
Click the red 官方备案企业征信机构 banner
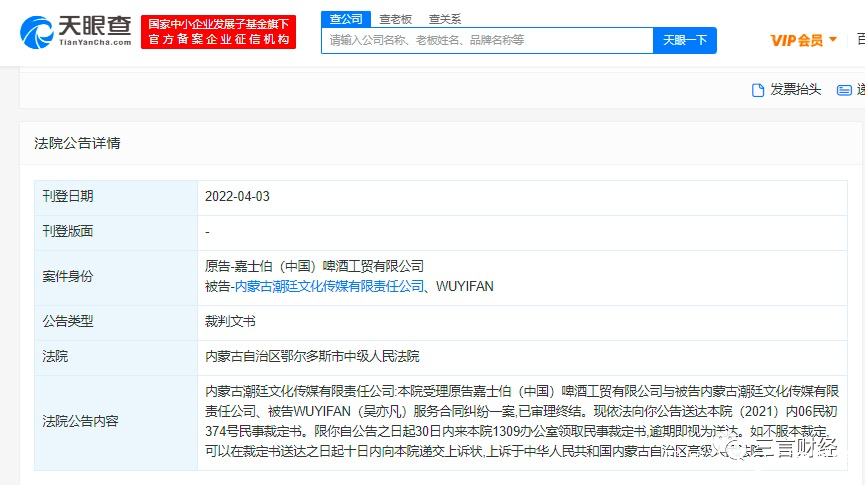pos(218,32)
